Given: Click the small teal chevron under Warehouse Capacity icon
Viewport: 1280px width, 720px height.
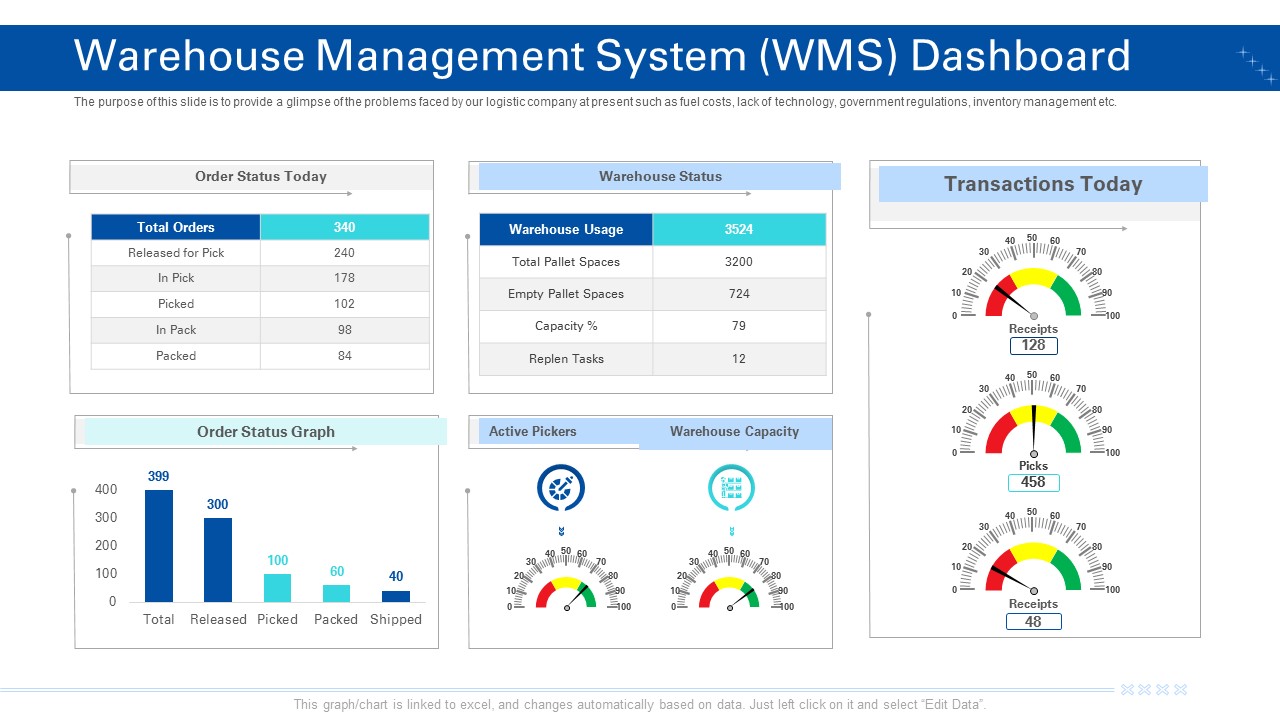Looking at the screenshot, I should click(x=731, y=530).
